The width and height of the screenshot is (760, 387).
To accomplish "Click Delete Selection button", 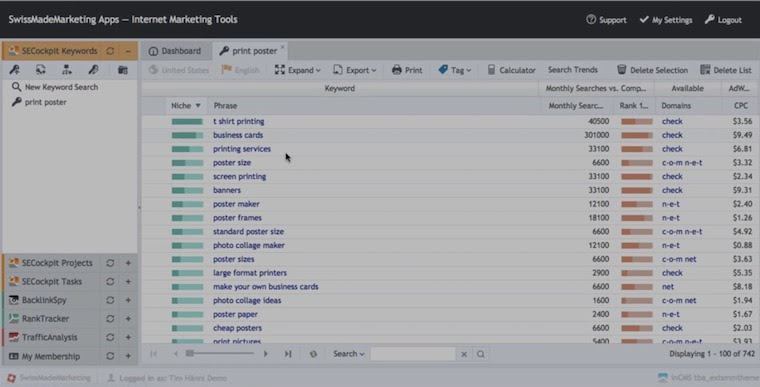I will [x=652, y=70].
